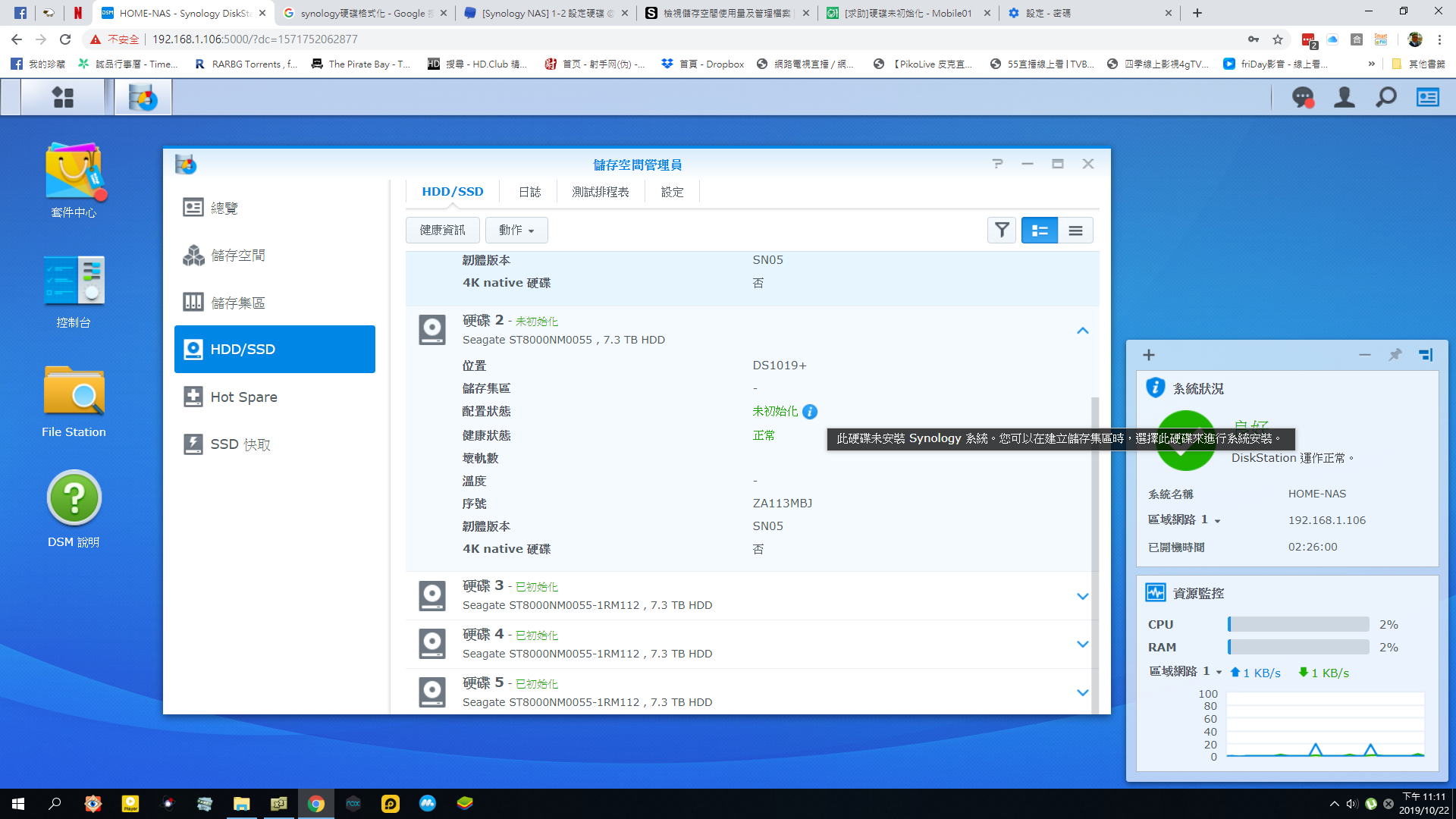This screenshot has height=819, width=1456.
Task: Click the help question mark in Storage Manager
Action: coord(997,164)
